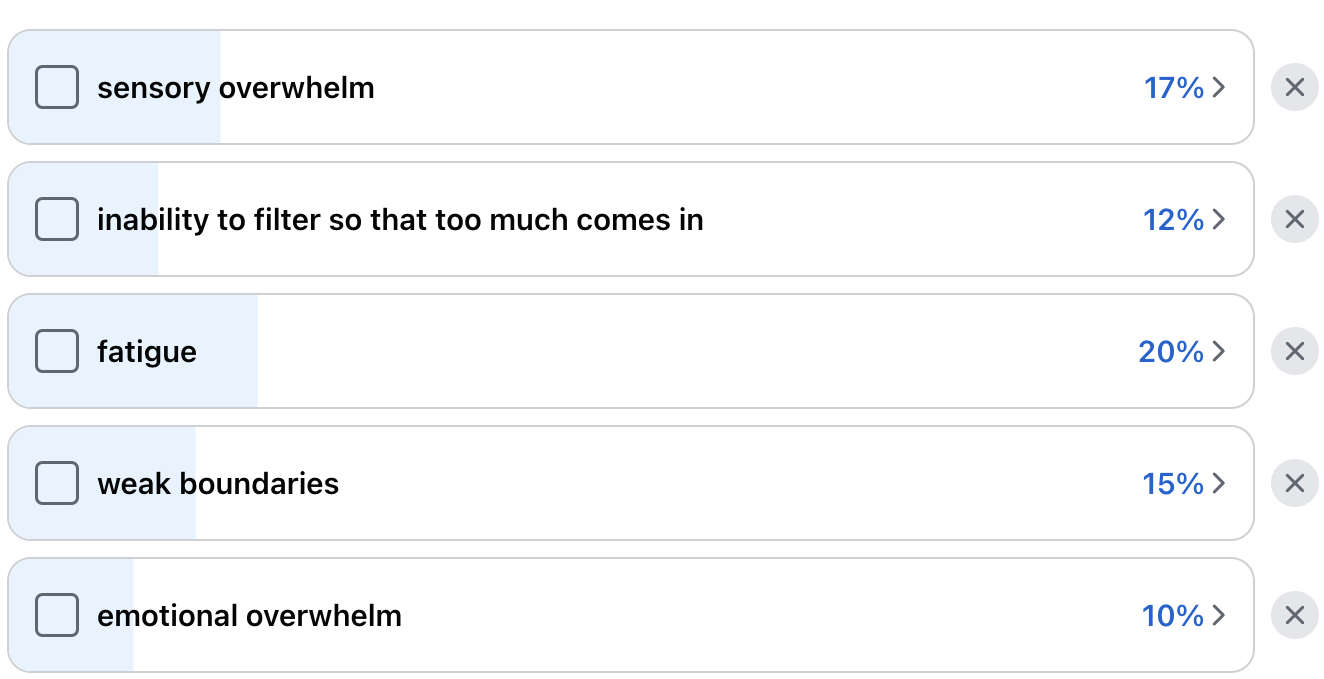Remove the weak boundaries option

pos(1294,484)
